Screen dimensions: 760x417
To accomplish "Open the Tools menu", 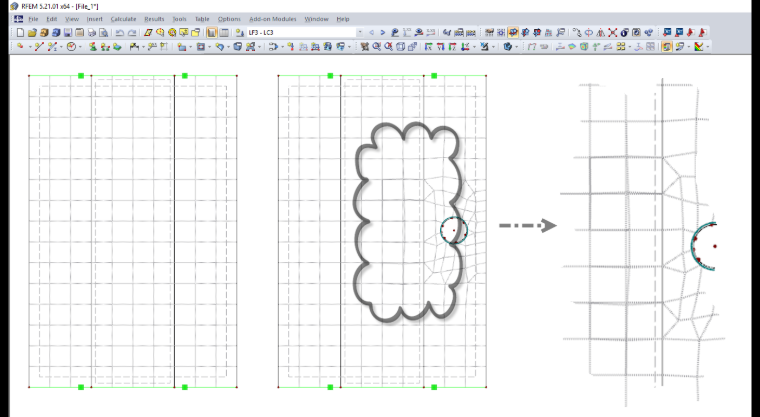I will (x=179, y=19).
